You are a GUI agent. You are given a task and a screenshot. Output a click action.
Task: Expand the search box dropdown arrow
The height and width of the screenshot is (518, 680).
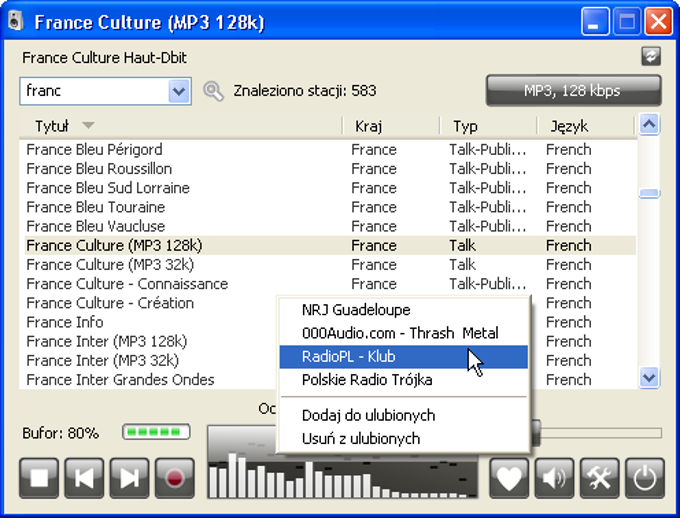coord(179,91)
